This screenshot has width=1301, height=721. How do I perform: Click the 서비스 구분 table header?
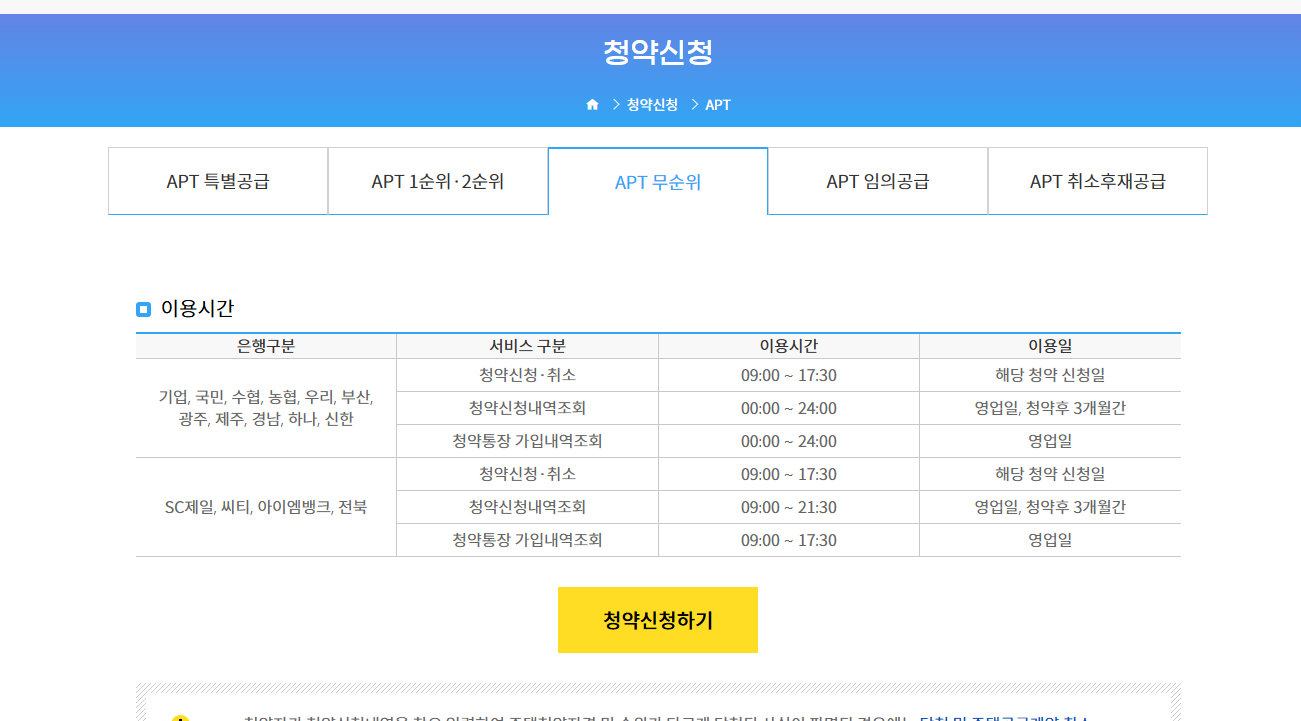coord(527,344)
